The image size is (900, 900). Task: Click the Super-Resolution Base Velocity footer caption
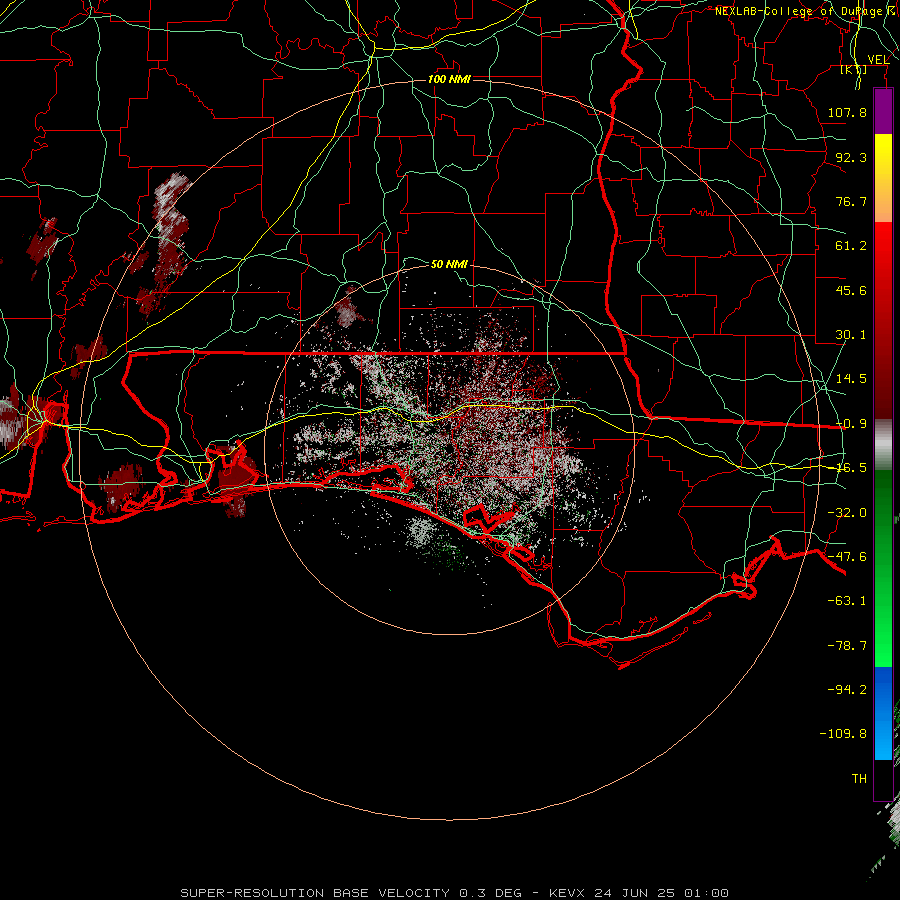click(455, 893)
